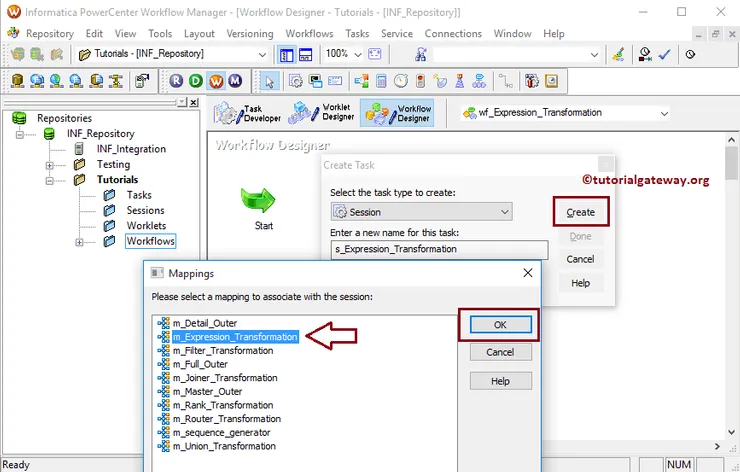The height and width of the screenshot is (472, 740).
Task: Add a Command task from the toolbar
Action: click(x=315, y=81)
